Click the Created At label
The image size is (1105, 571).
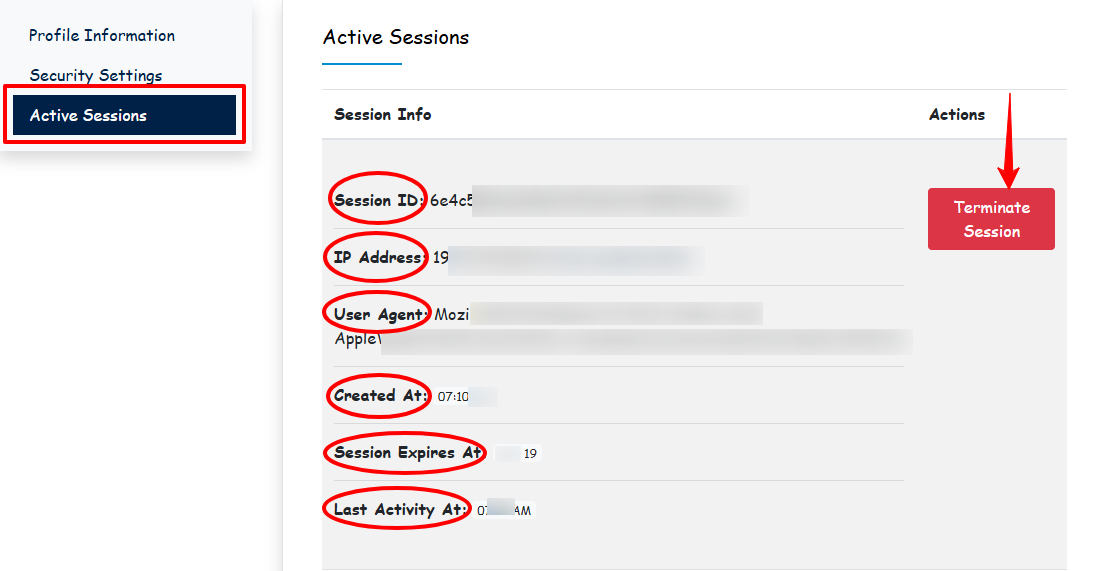(380, 396)
